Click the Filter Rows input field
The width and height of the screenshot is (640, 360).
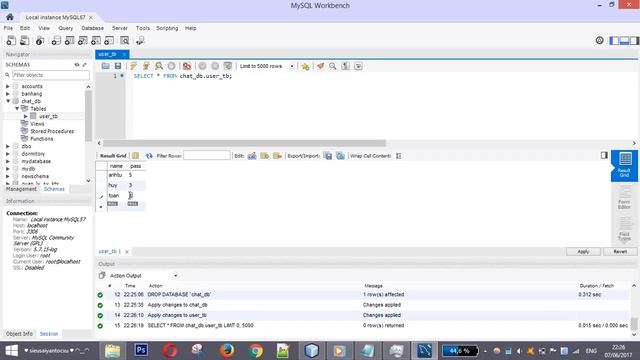[207, 156]
